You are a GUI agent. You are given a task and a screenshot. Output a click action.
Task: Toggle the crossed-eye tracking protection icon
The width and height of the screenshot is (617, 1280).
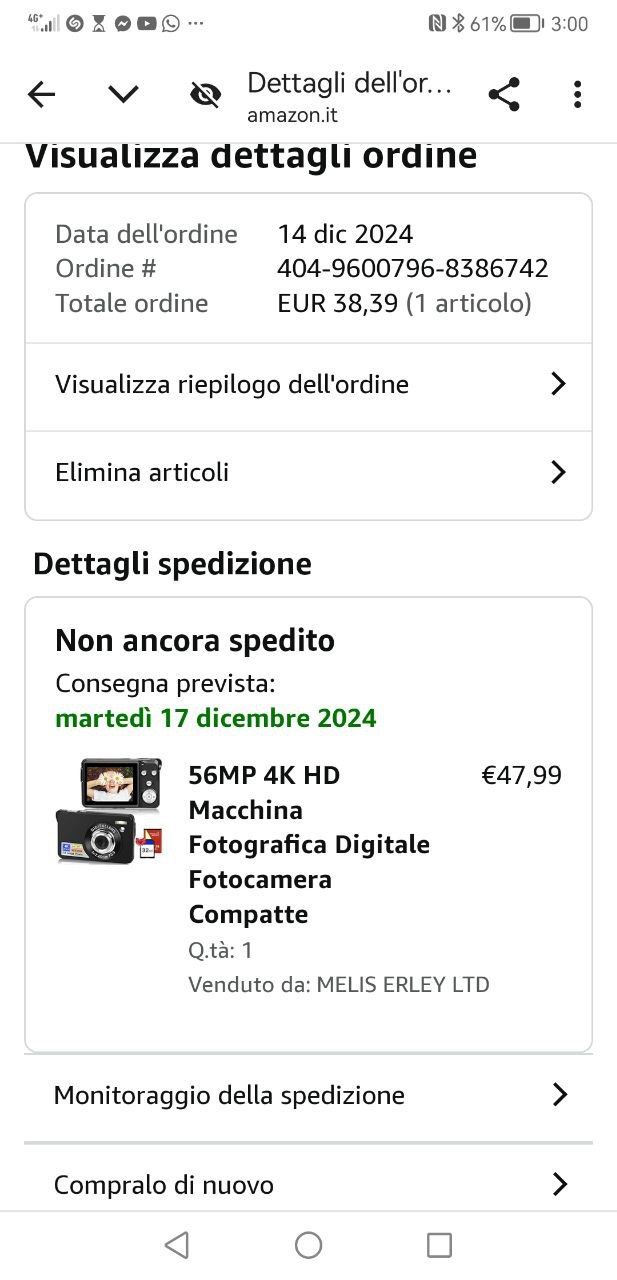(205, 95)
